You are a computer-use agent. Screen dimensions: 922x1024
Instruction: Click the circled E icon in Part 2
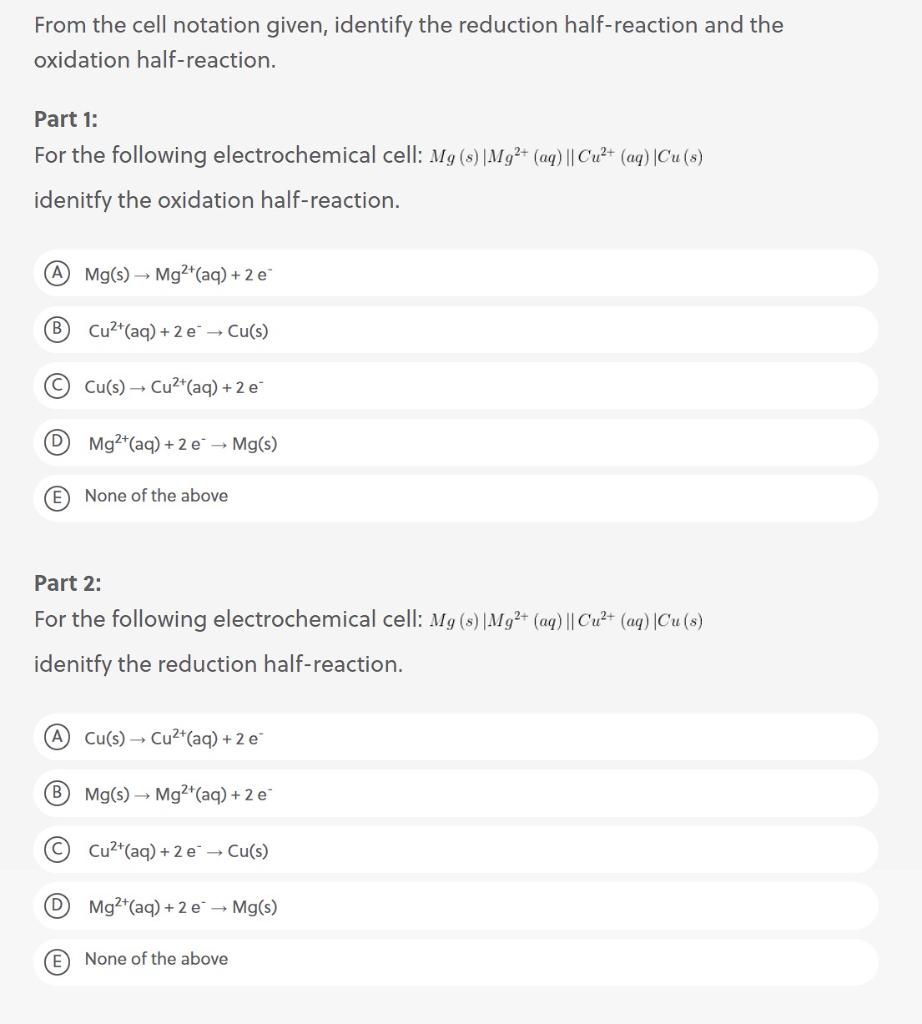pos(57,961)
